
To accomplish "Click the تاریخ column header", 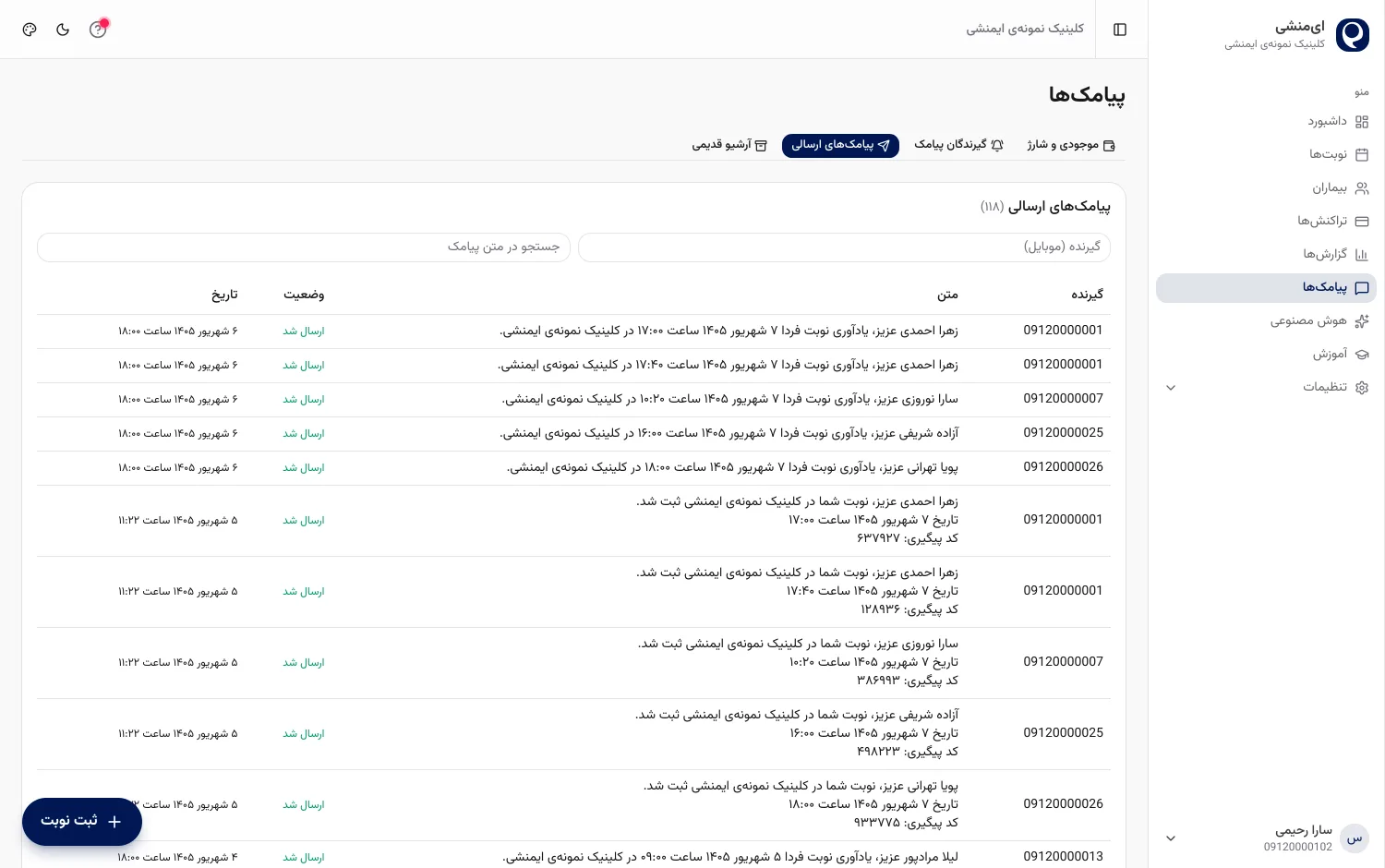I will coord(224,295).
